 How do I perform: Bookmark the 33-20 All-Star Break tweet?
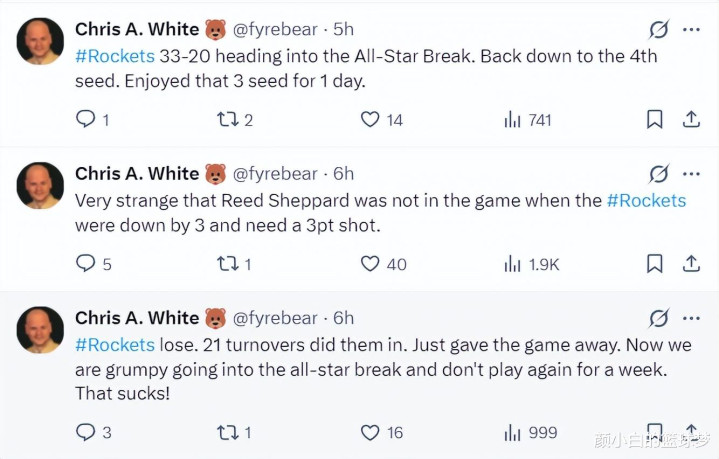(654, 120)
